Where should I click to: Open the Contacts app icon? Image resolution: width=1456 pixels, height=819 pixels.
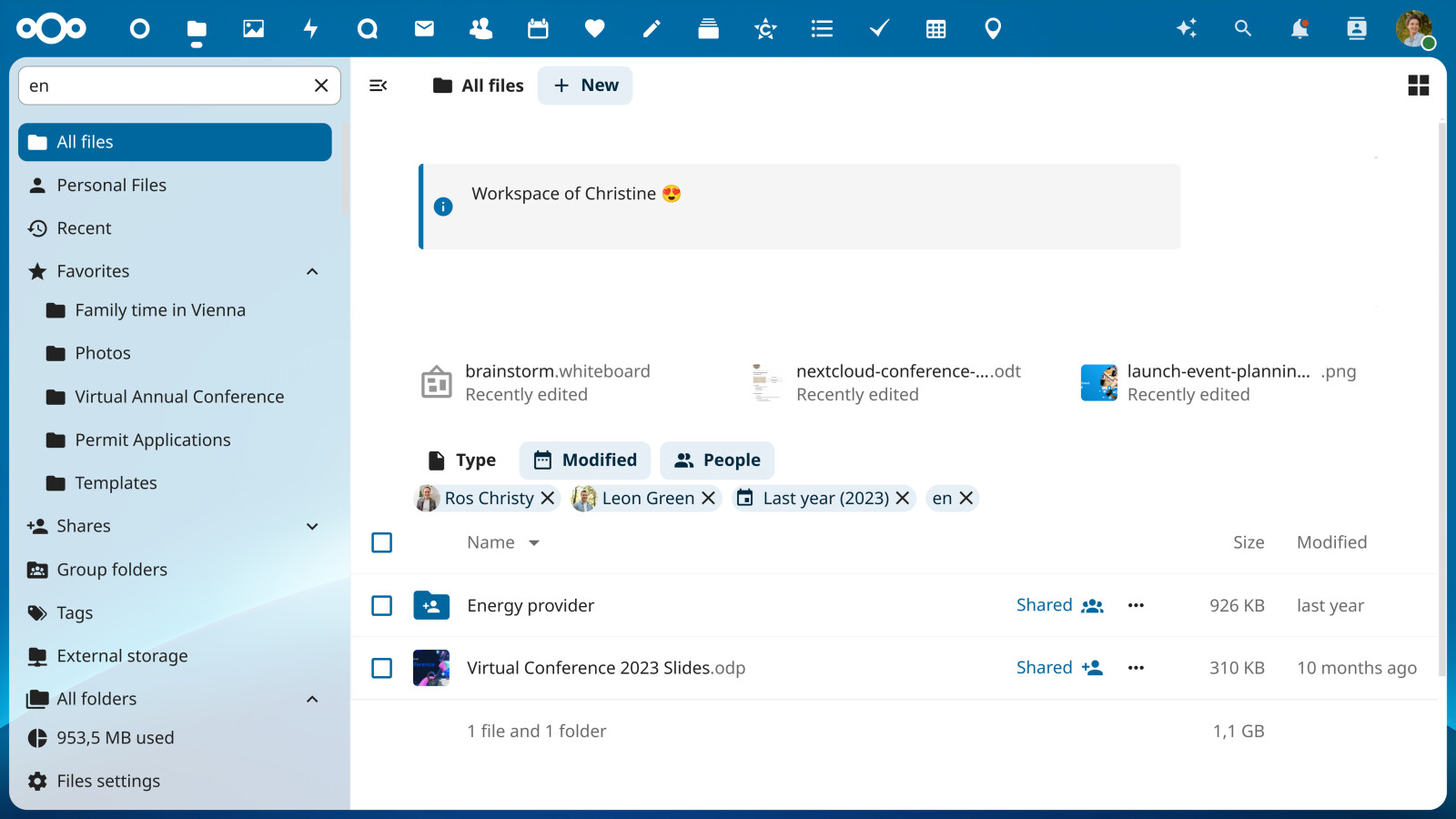[480, 29]
